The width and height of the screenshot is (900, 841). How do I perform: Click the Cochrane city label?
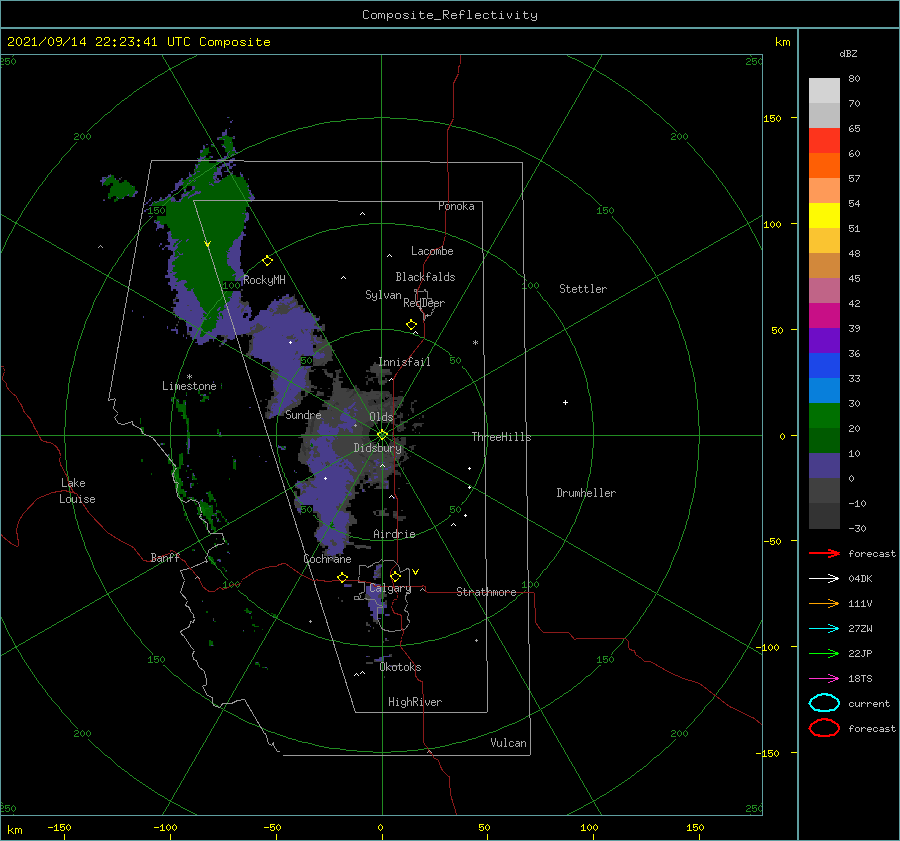[327, 559]
